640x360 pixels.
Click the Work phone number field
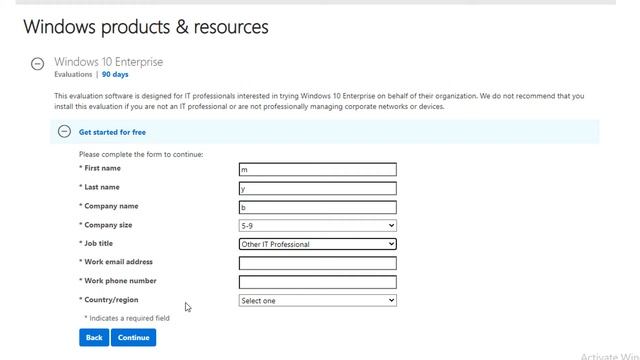pos(318,282)
